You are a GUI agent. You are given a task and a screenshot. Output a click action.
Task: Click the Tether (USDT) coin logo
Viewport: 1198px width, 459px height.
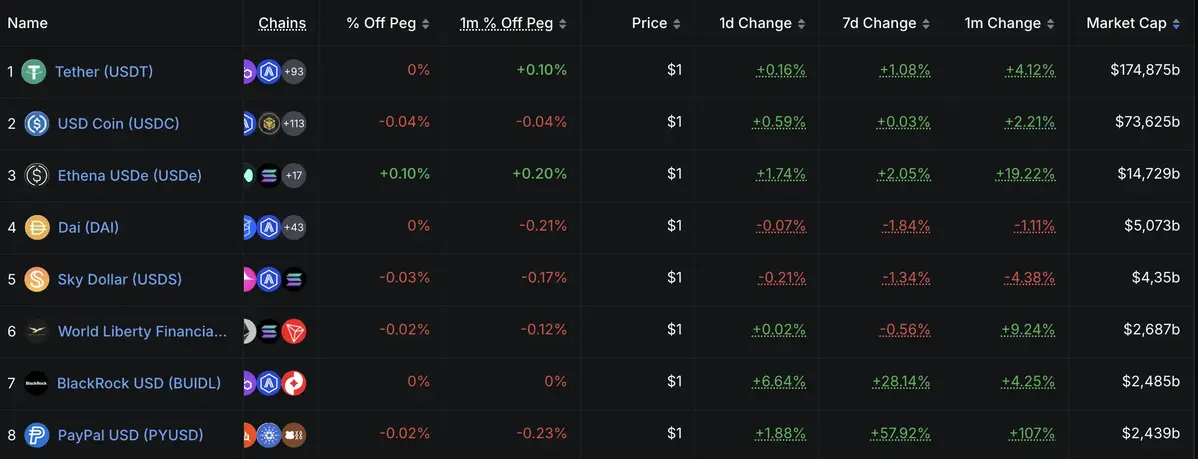point(35,71)
